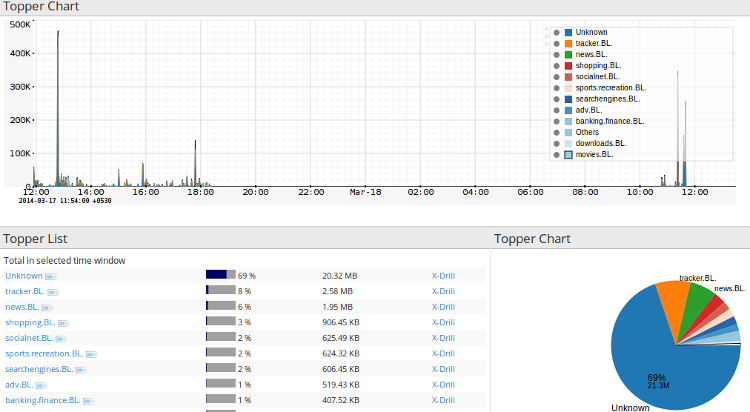Click the shopping.BL. red legend swatch
The height and width of the screenshot is (412, 750).
[x=568, y=66]
